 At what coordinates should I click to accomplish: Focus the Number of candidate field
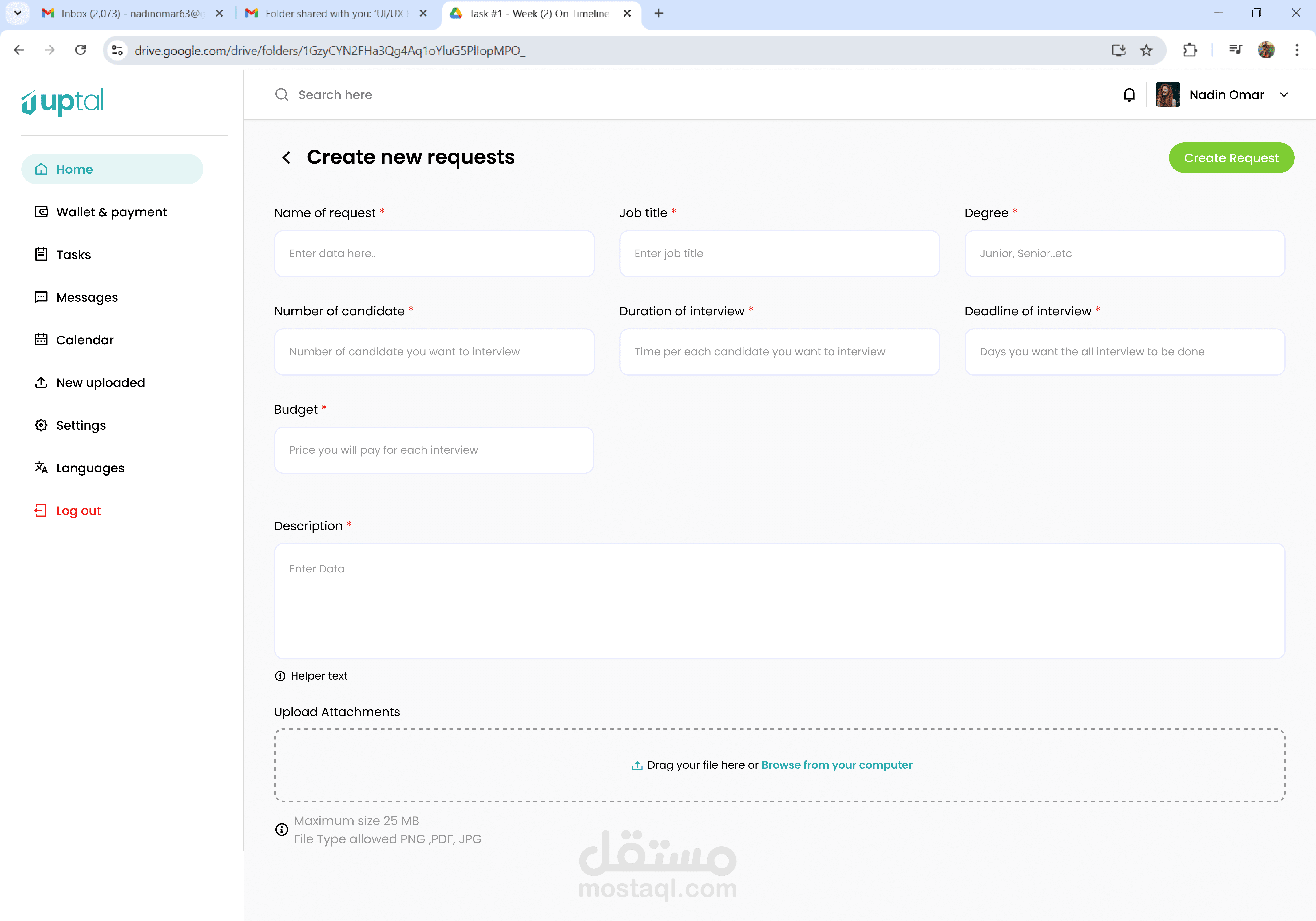point(434,352)
